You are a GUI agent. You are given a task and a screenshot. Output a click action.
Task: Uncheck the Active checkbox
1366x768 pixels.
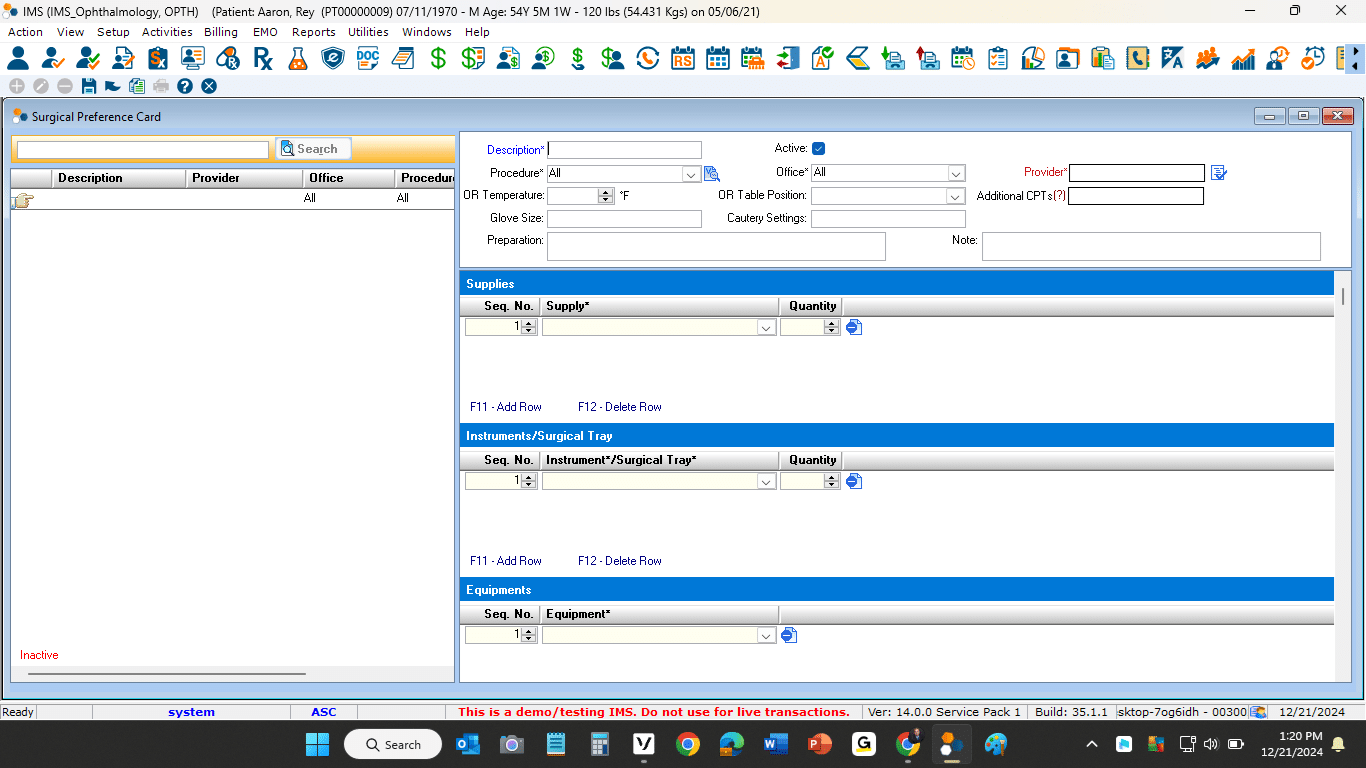point(818,149)
